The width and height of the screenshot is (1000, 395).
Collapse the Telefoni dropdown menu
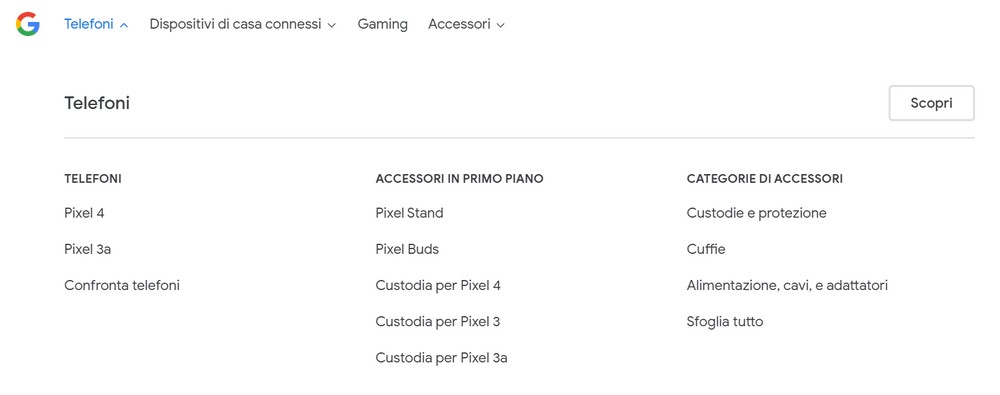pyautogui.click(x=96, y=24)
